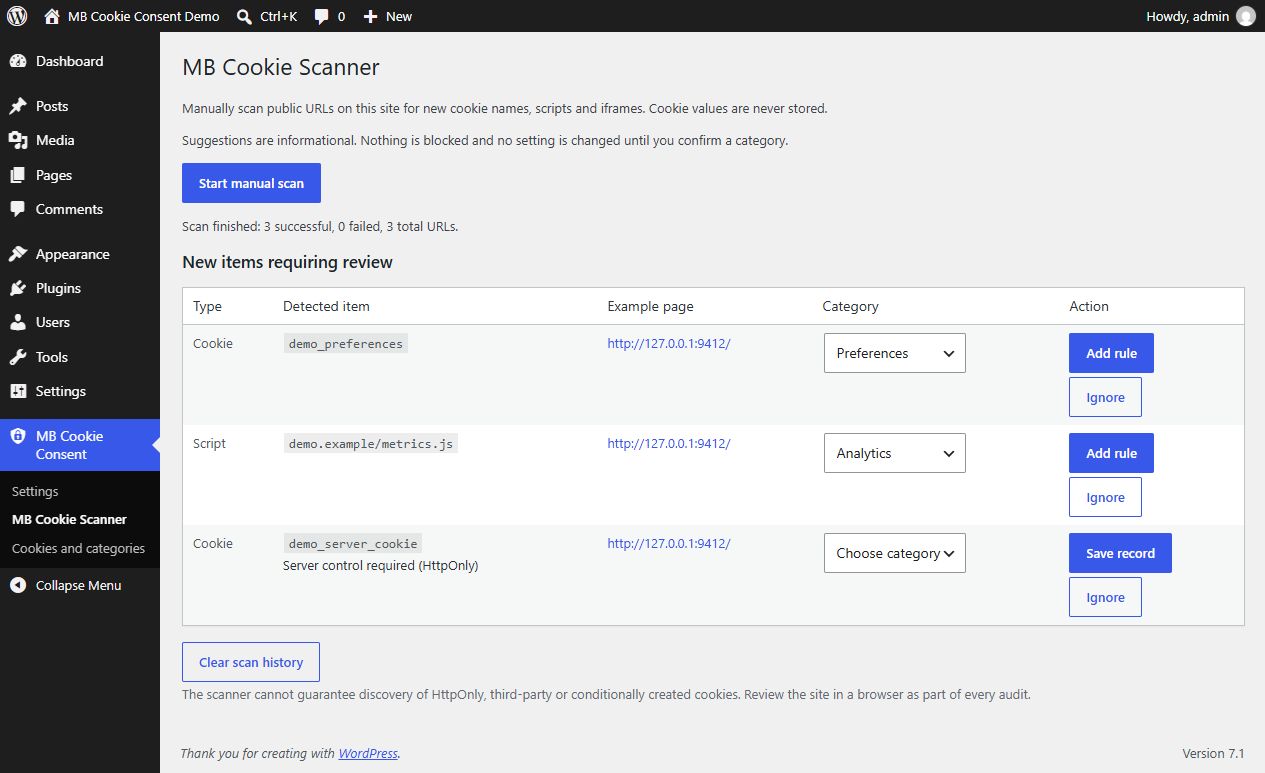Open the Ctrl+K search magnifier icon
The width and height of the screenshot is (1265, 773).
click(244, 16)
